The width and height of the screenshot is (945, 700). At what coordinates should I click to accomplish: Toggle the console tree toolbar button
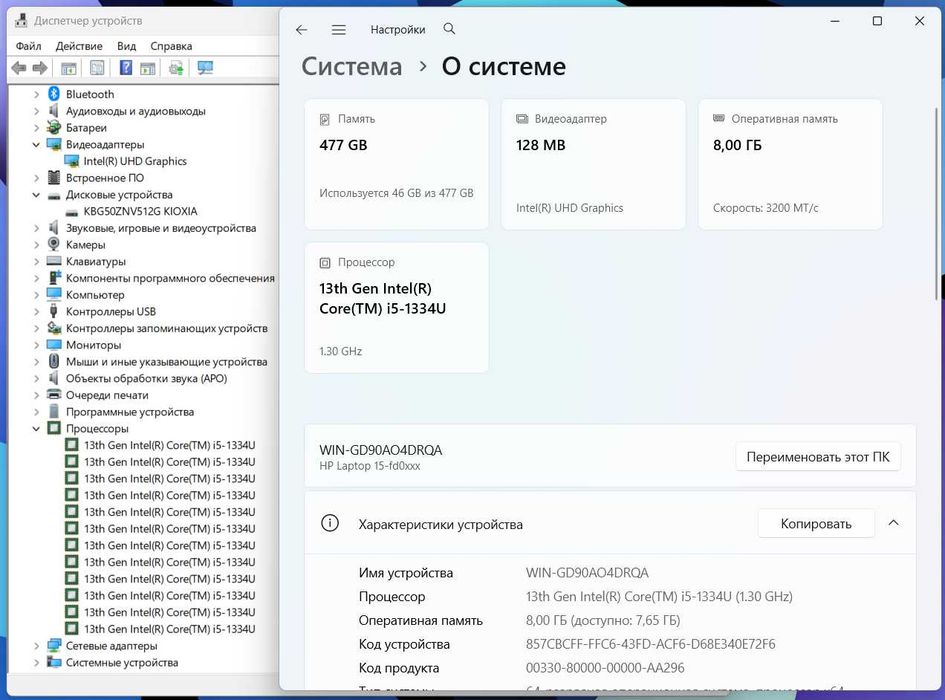pos(69,68)
